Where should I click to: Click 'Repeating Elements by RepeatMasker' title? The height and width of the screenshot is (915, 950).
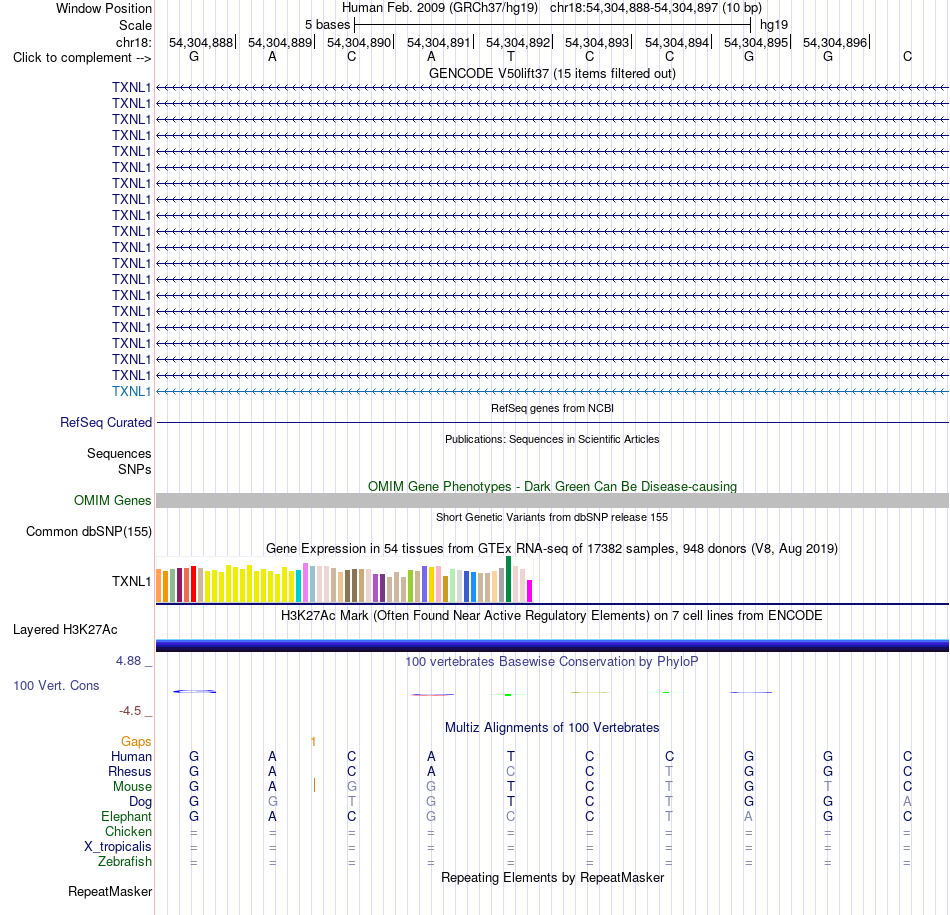coord(552,878)
